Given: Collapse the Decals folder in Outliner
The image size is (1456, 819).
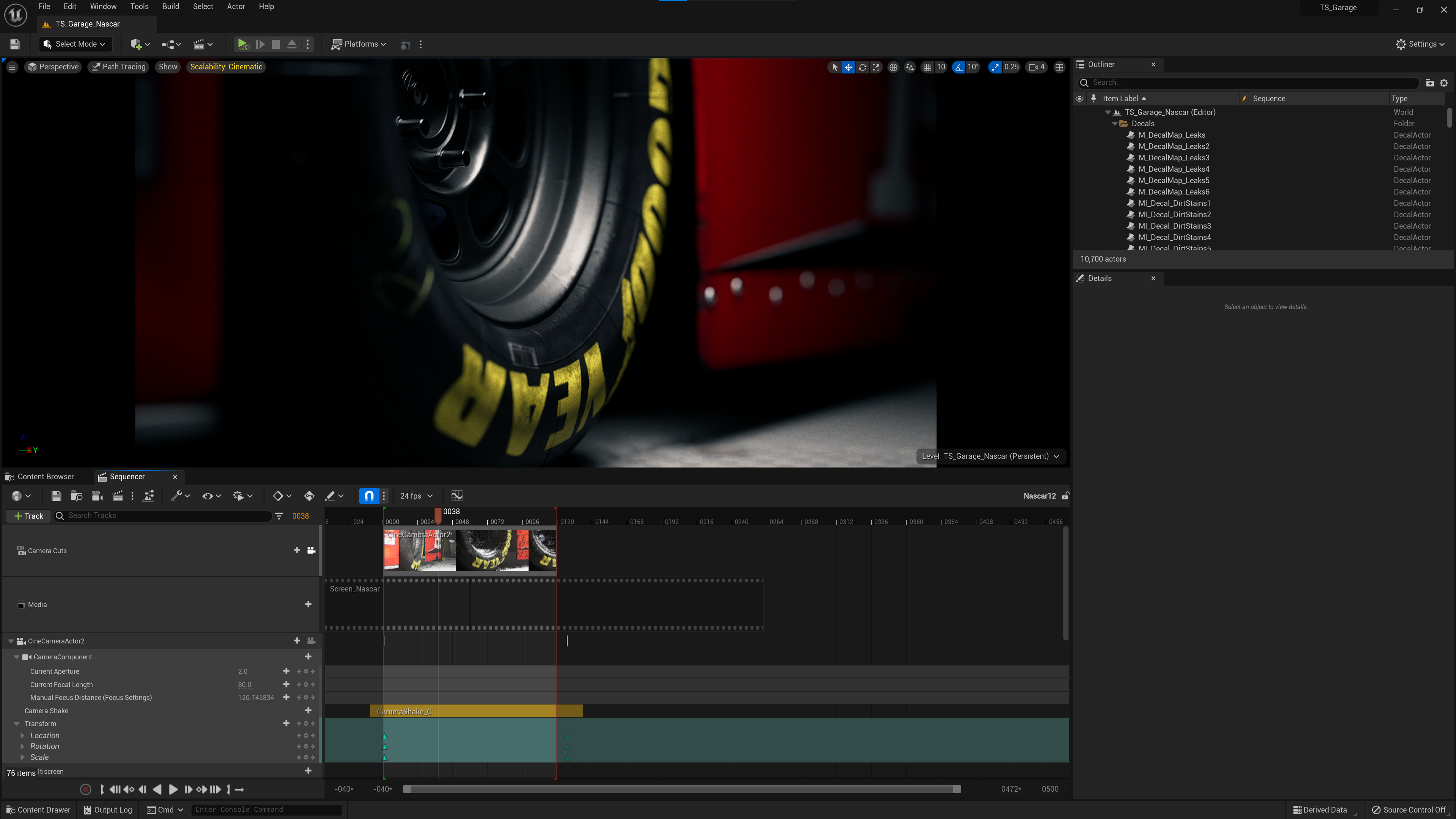Looking at the screenshot, I should [x=1115, y=124].
